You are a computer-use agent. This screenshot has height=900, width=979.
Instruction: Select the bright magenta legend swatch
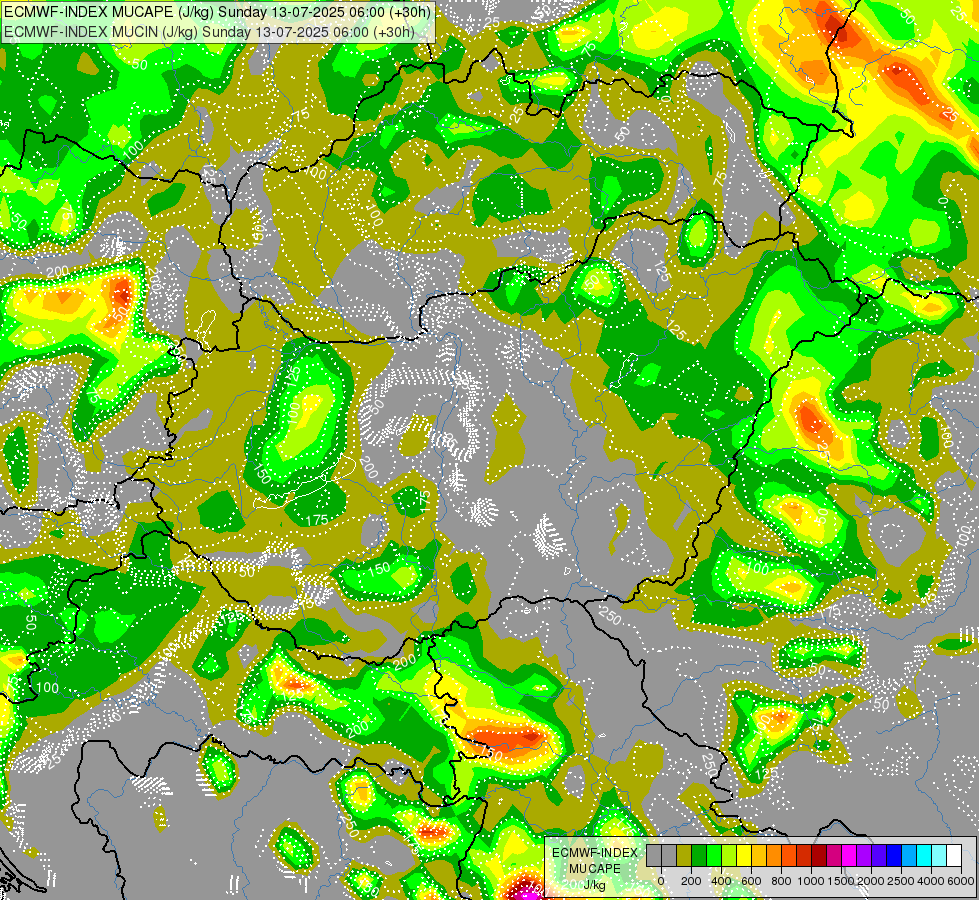click(x=850, y=855)
